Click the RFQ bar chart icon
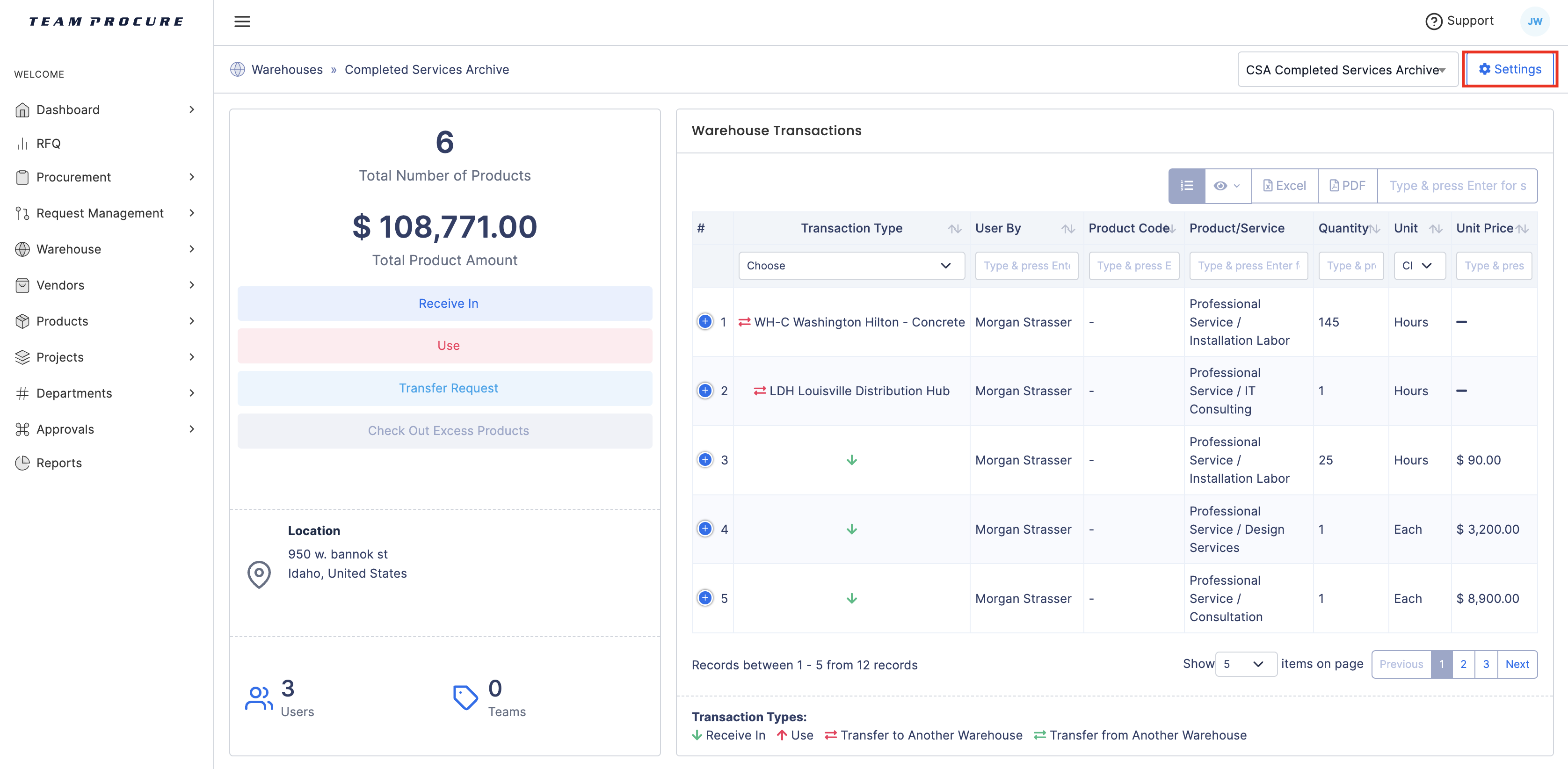 click(x=22, y=144)
